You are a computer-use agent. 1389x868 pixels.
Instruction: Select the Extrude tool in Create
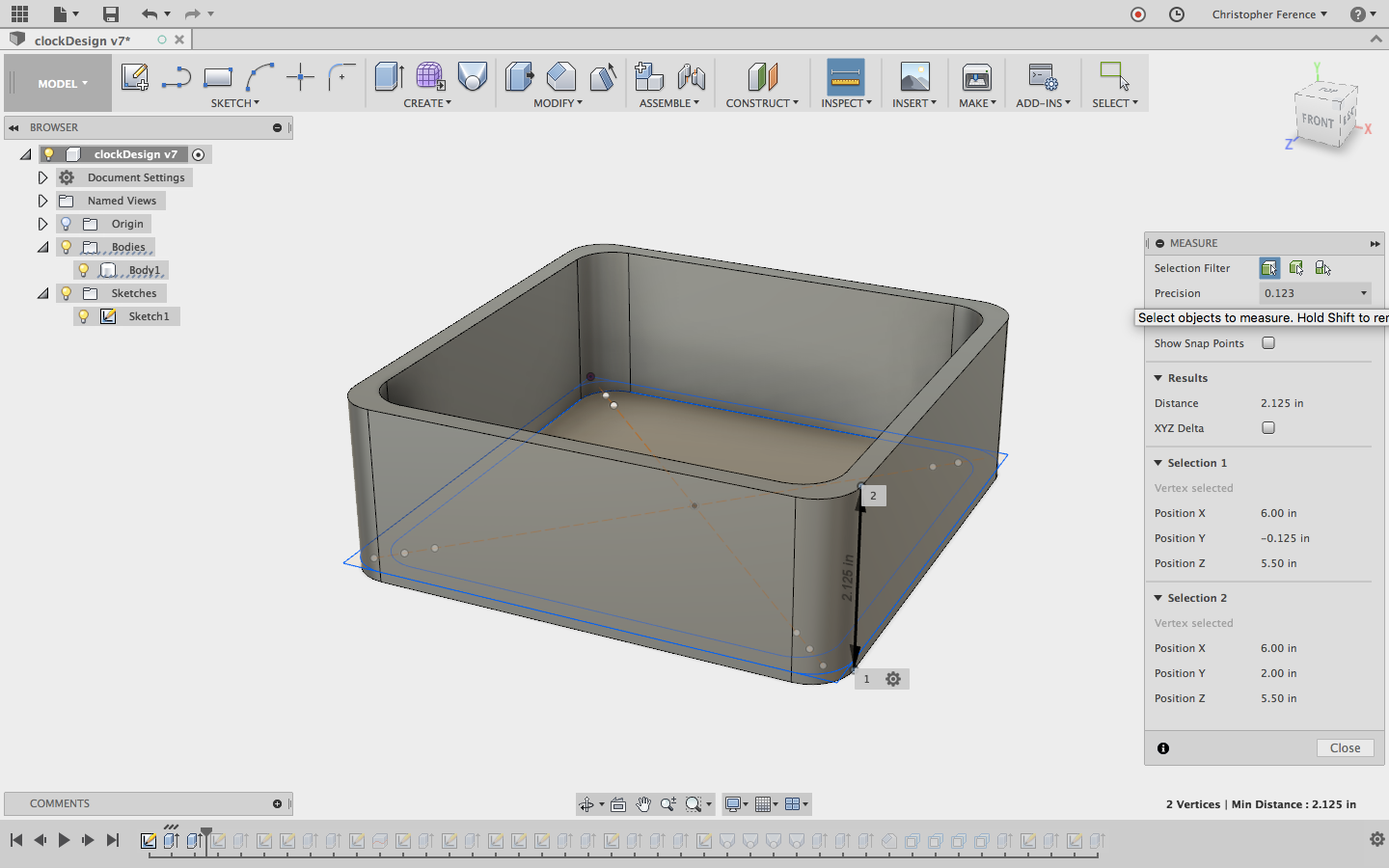tap(389, 77)
